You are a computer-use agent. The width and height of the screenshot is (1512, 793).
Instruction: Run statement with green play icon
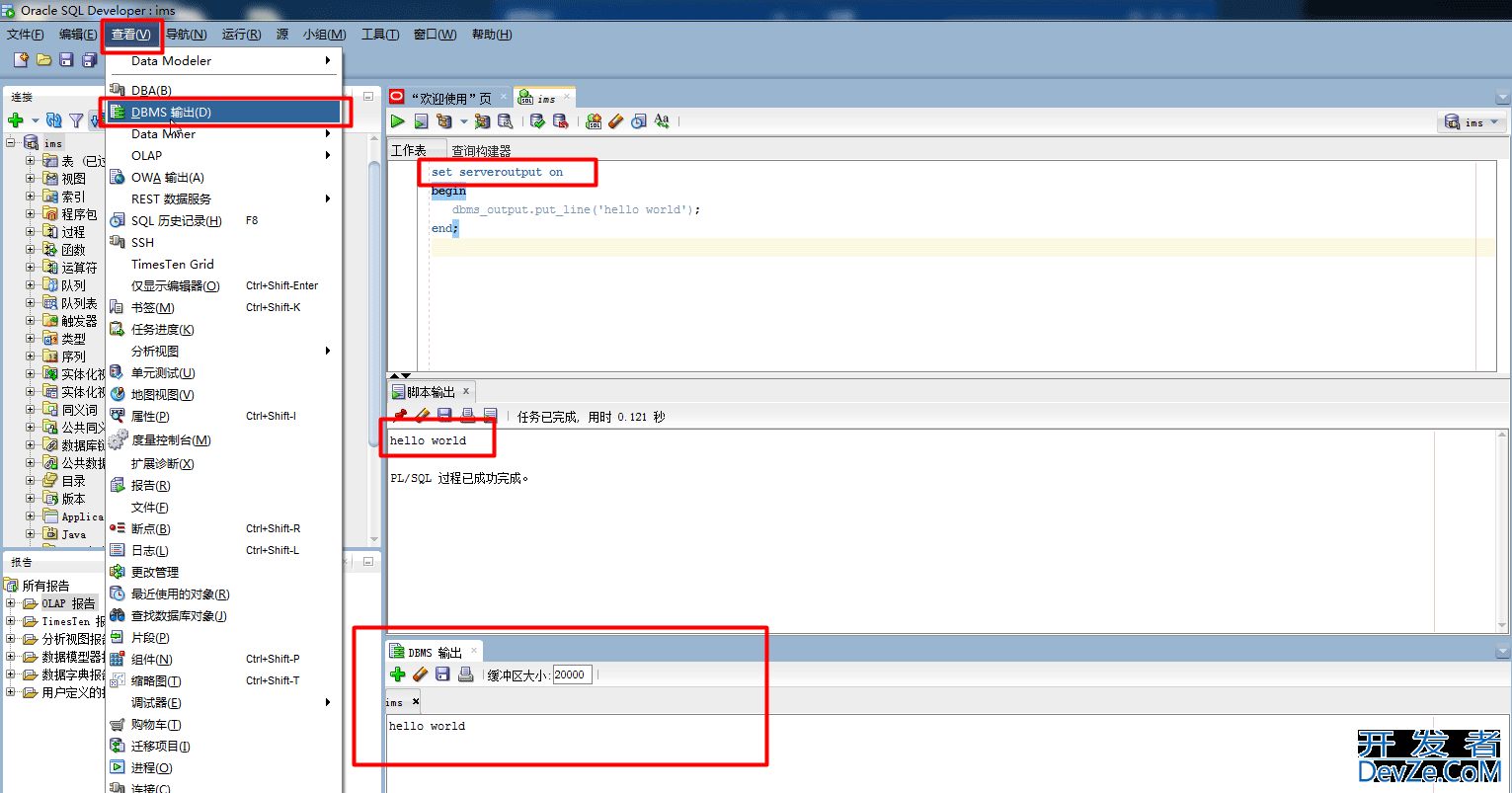397,120
